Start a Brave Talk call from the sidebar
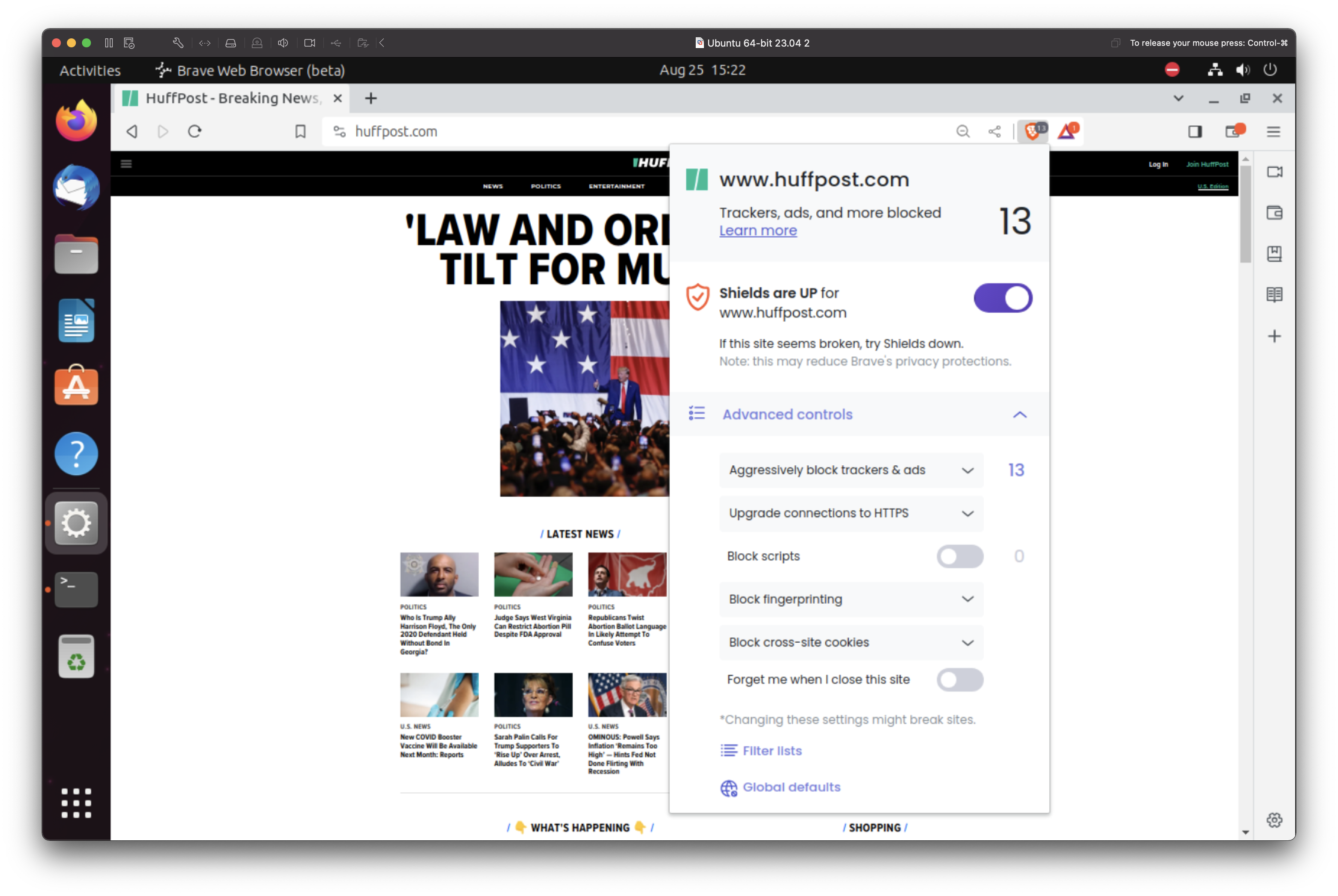The image size is (1338, 896). coord(1274,171)
